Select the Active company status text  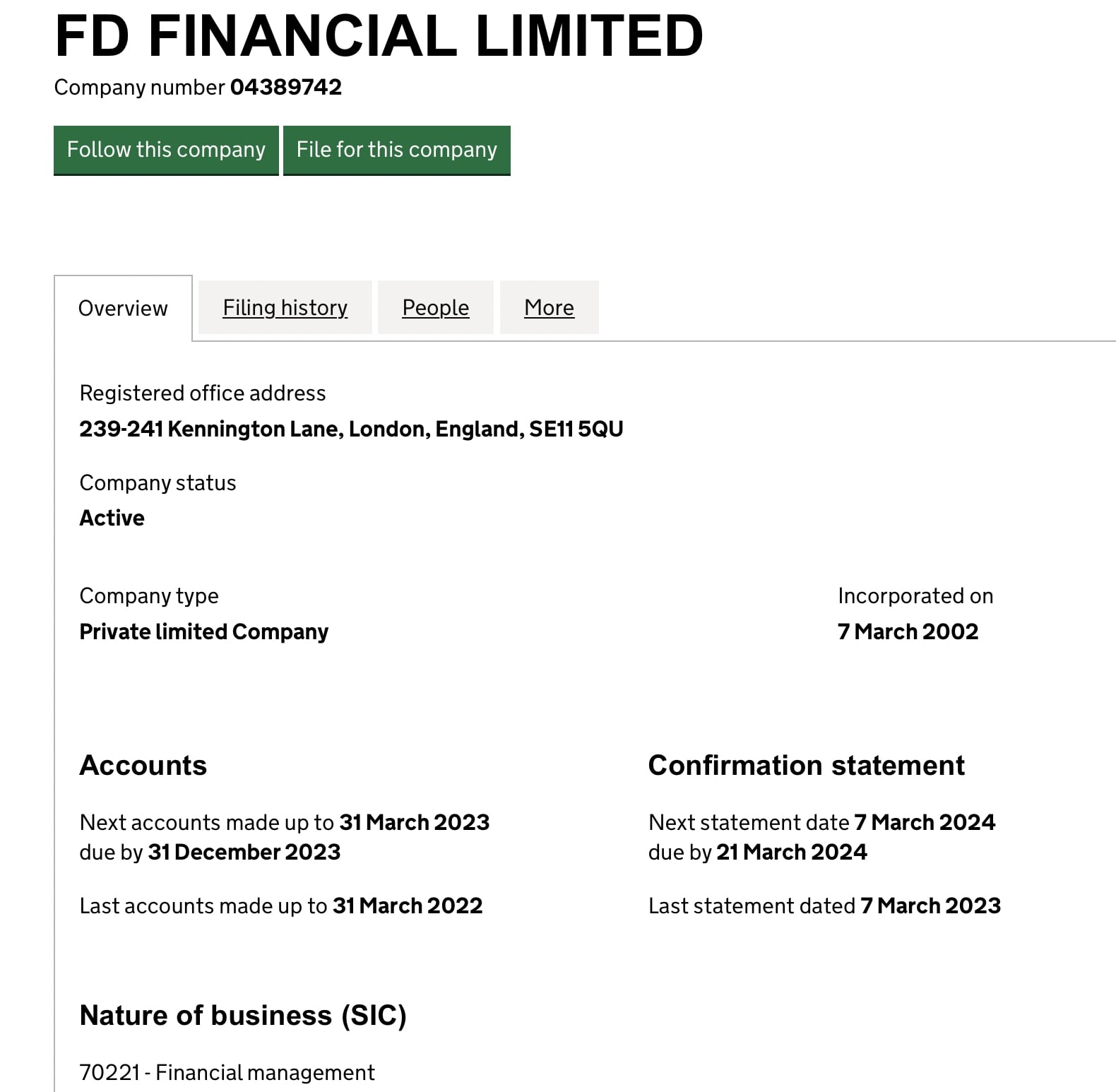[112, 517]
